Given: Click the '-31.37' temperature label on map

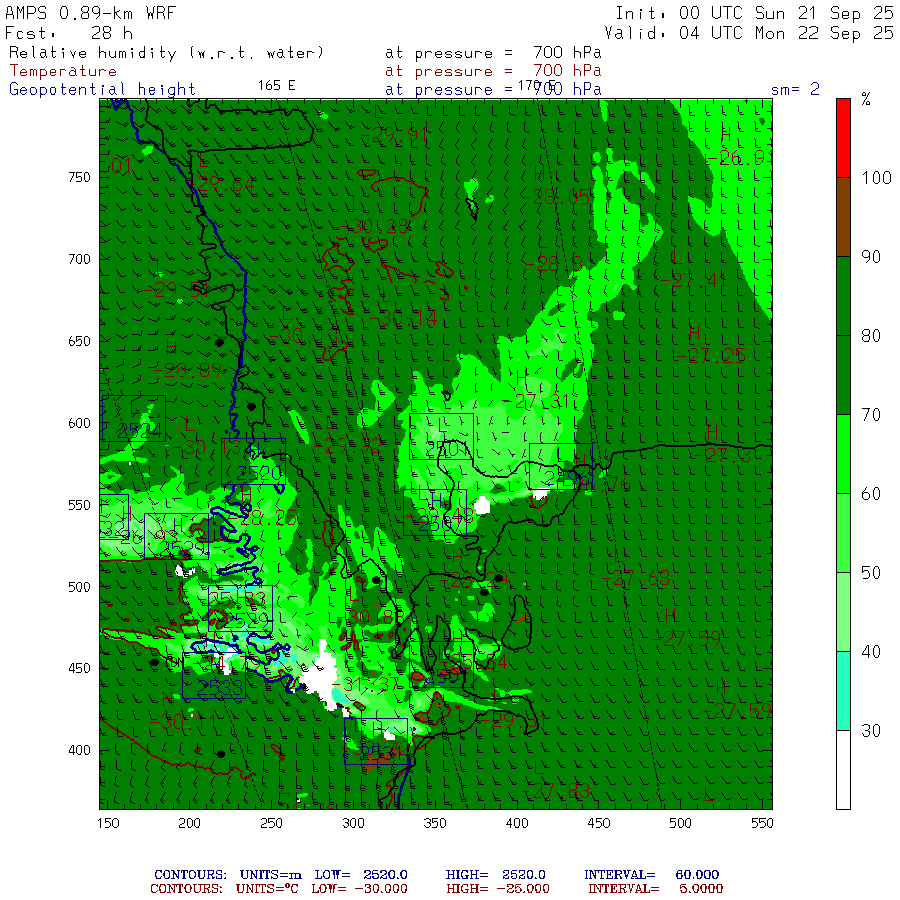Looking at the screenshot, I should (x=367, y=684).
